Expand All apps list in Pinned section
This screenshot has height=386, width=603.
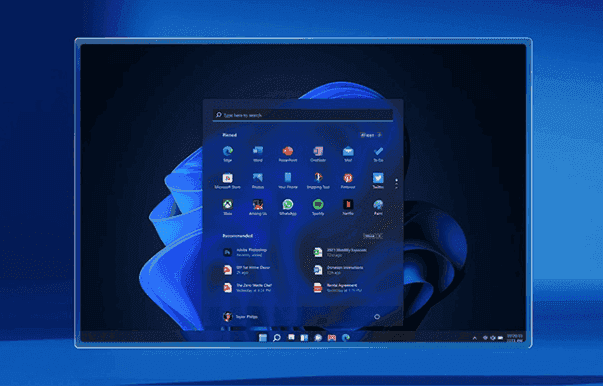[x=371, y=135]
